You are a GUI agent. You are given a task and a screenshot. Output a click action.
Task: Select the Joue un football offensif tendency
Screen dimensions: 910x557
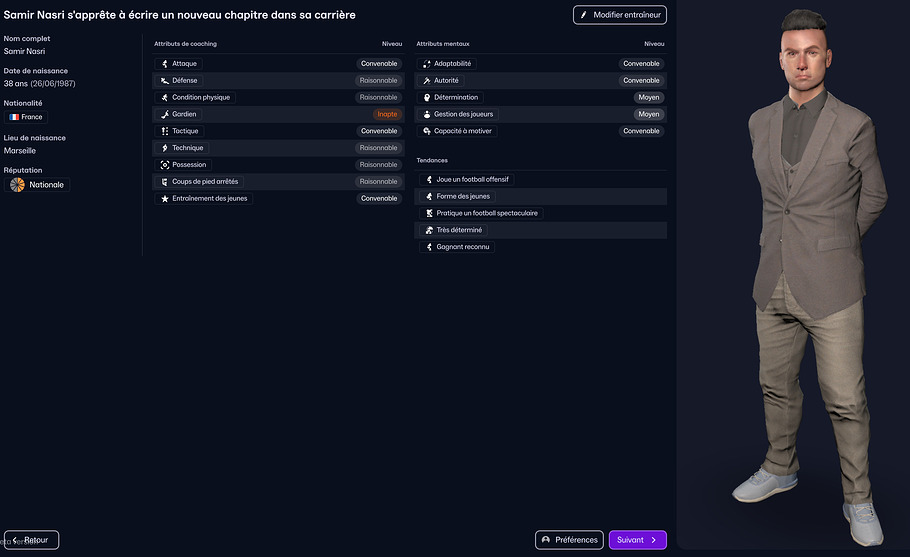pyautogui.click(x=466, y=180)
